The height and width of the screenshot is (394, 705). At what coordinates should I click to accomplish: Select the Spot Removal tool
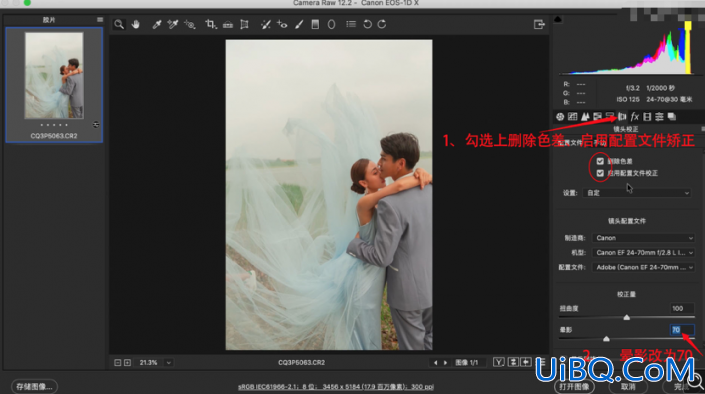tap(265, 24)
